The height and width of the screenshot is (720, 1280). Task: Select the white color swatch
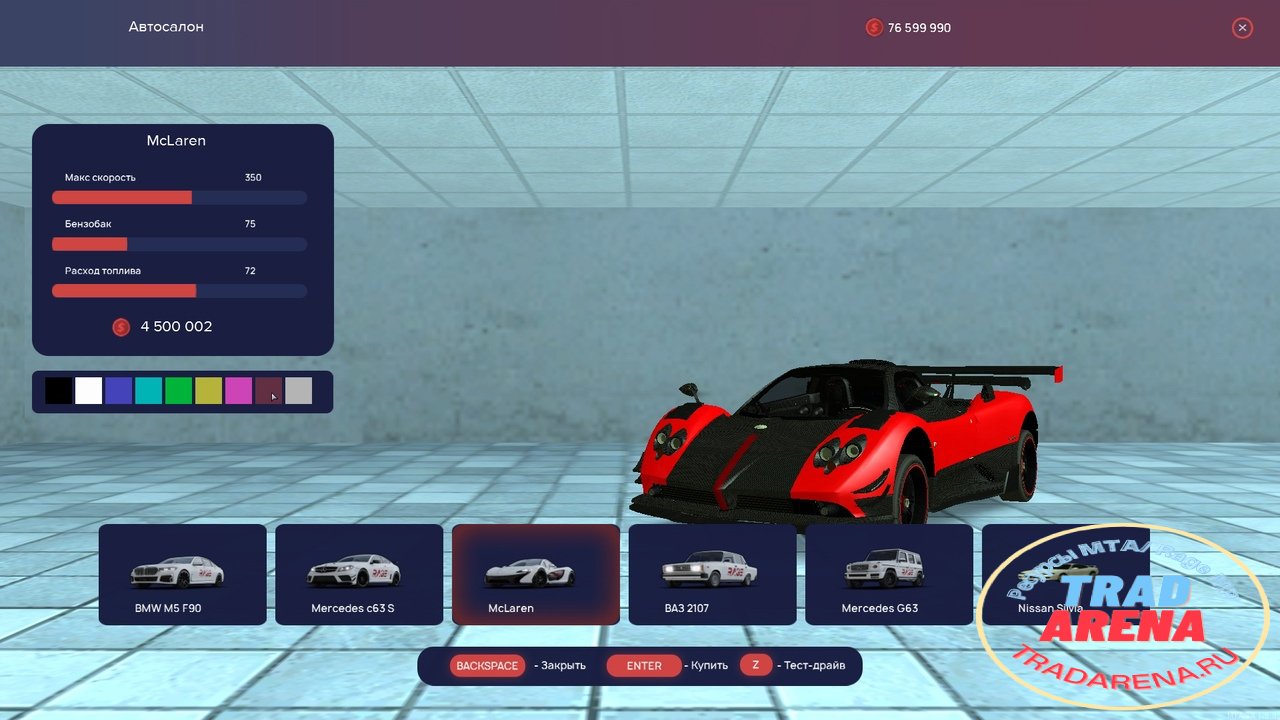pyautogui.click(x=88, y=391)
